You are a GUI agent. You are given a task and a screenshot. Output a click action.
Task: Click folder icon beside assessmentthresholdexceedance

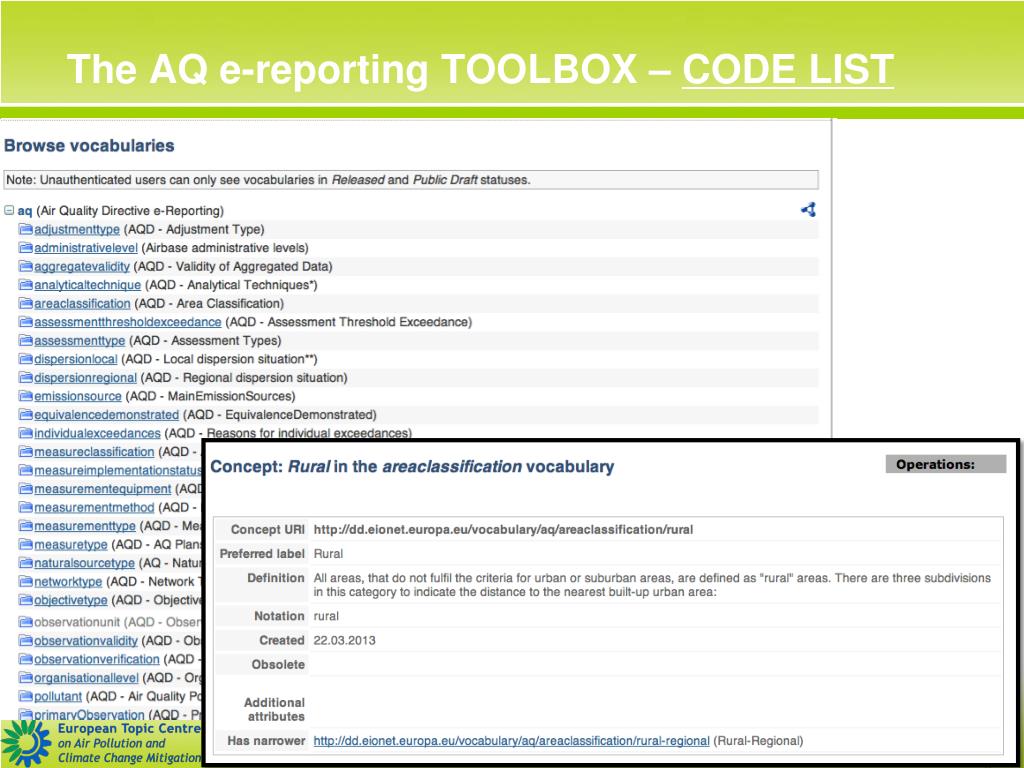[25, 322]
